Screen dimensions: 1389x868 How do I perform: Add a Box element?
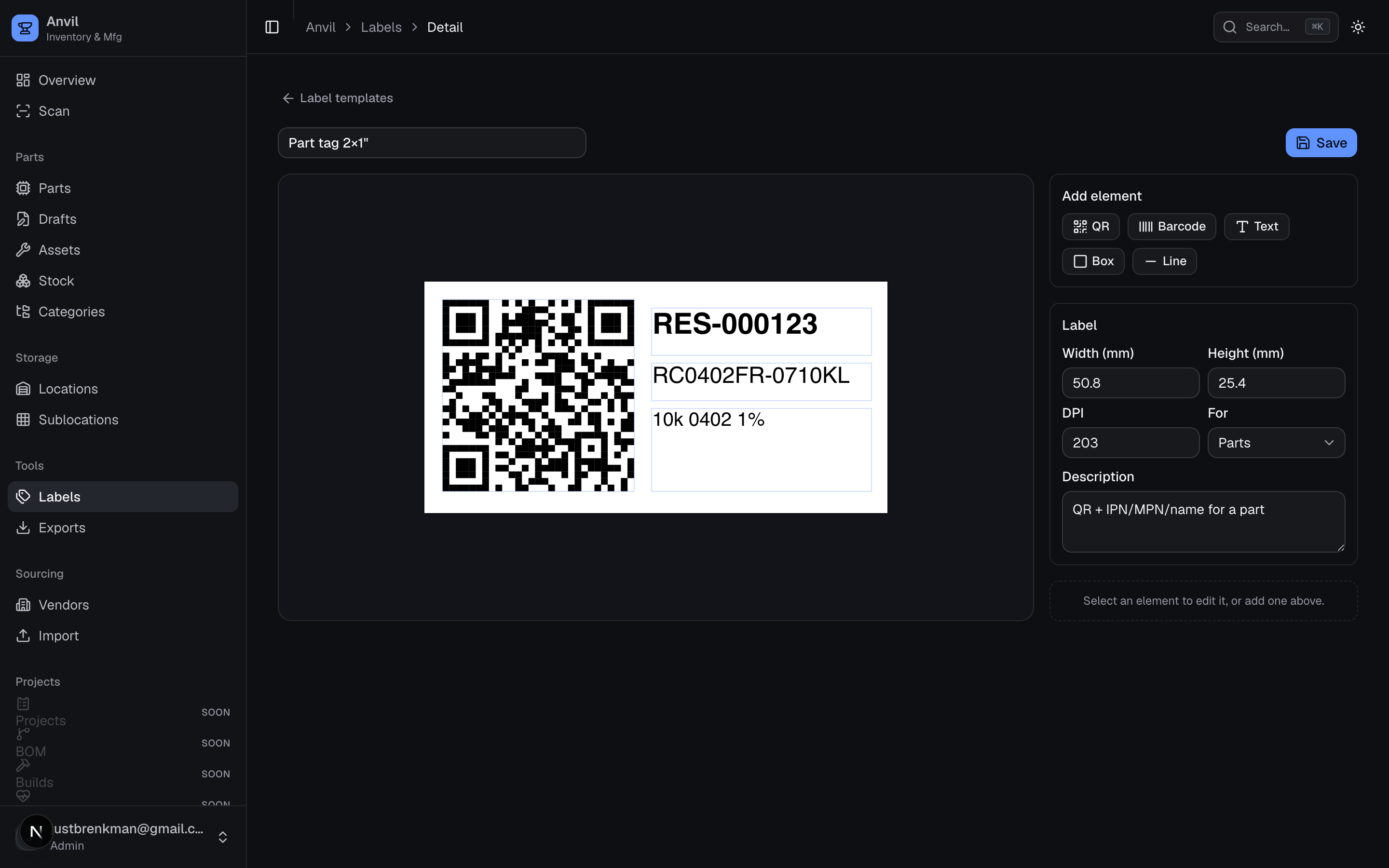coord(1093,261)
